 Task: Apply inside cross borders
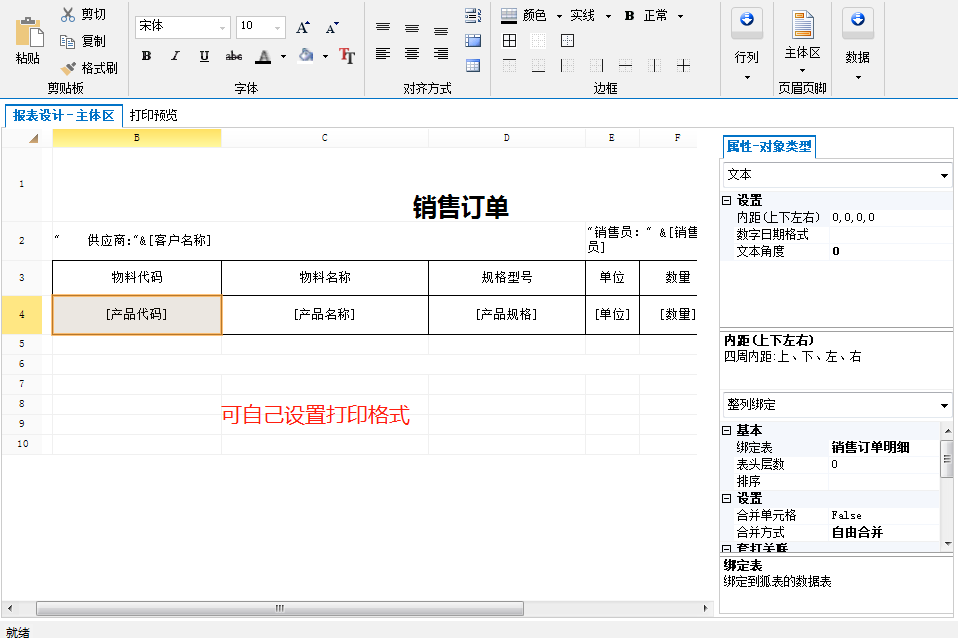pos(684,66)
